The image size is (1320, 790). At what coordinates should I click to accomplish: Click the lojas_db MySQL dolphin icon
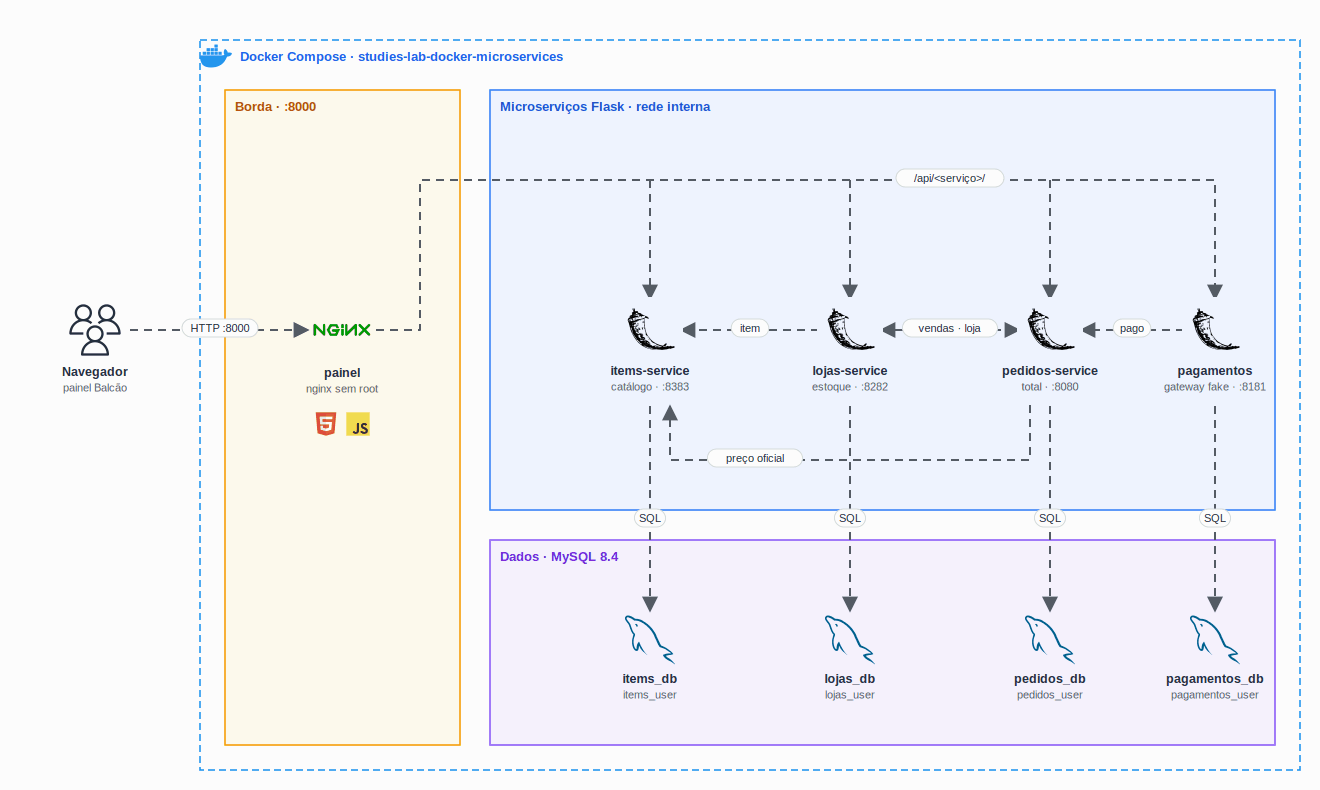(x=850, y=639)
